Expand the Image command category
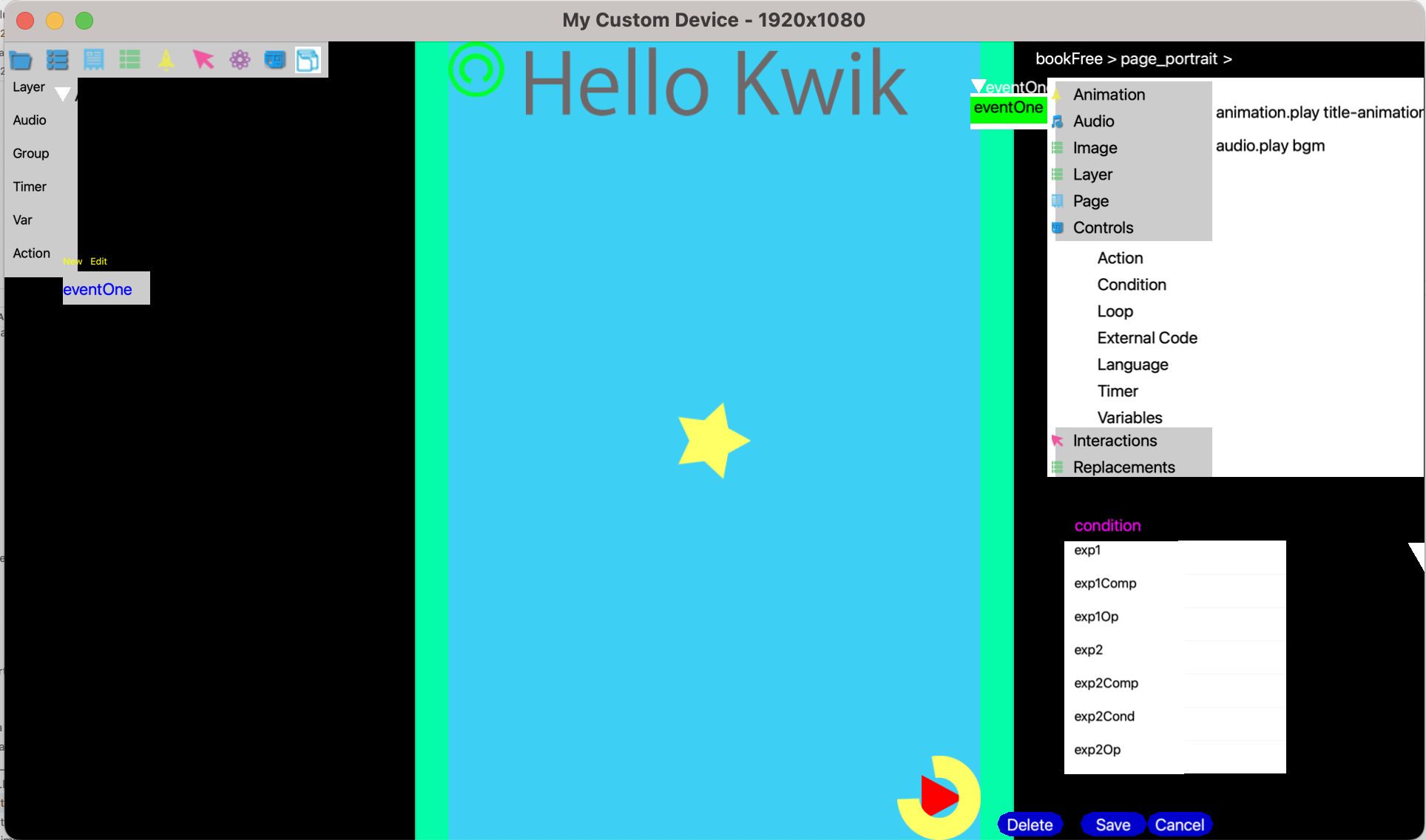 coord(1095,148)
